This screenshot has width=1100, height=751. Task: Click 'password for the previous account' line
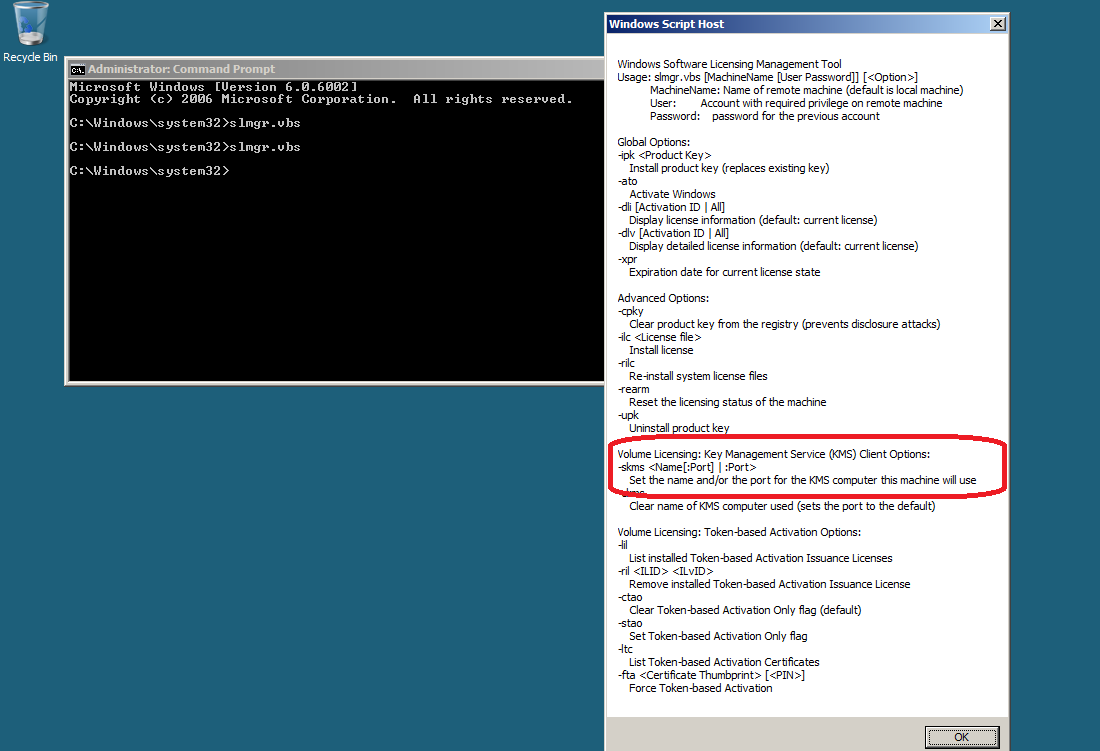(x=765, y=116)
